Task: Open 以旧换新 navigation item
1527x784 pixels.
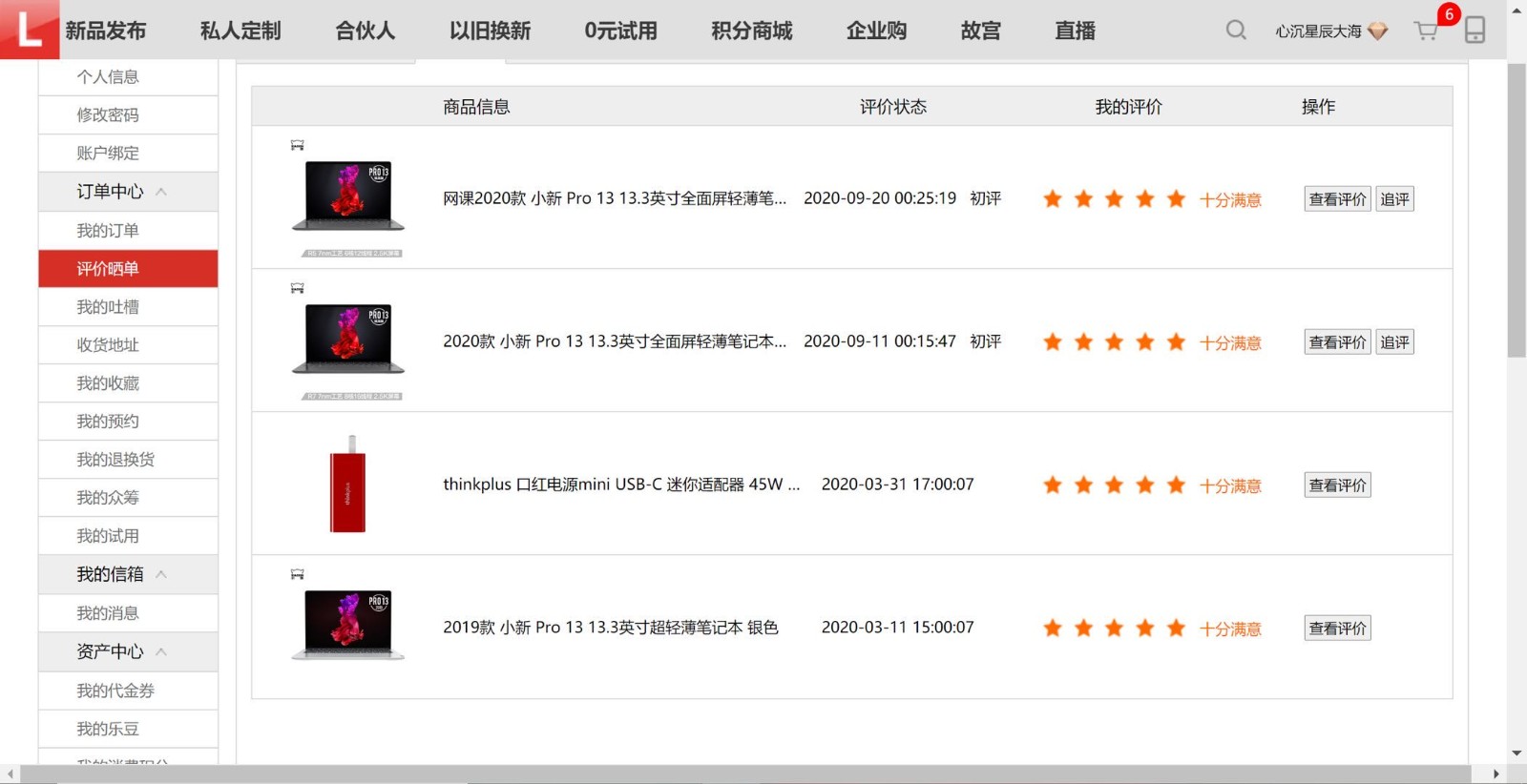Action: point(491,31)
